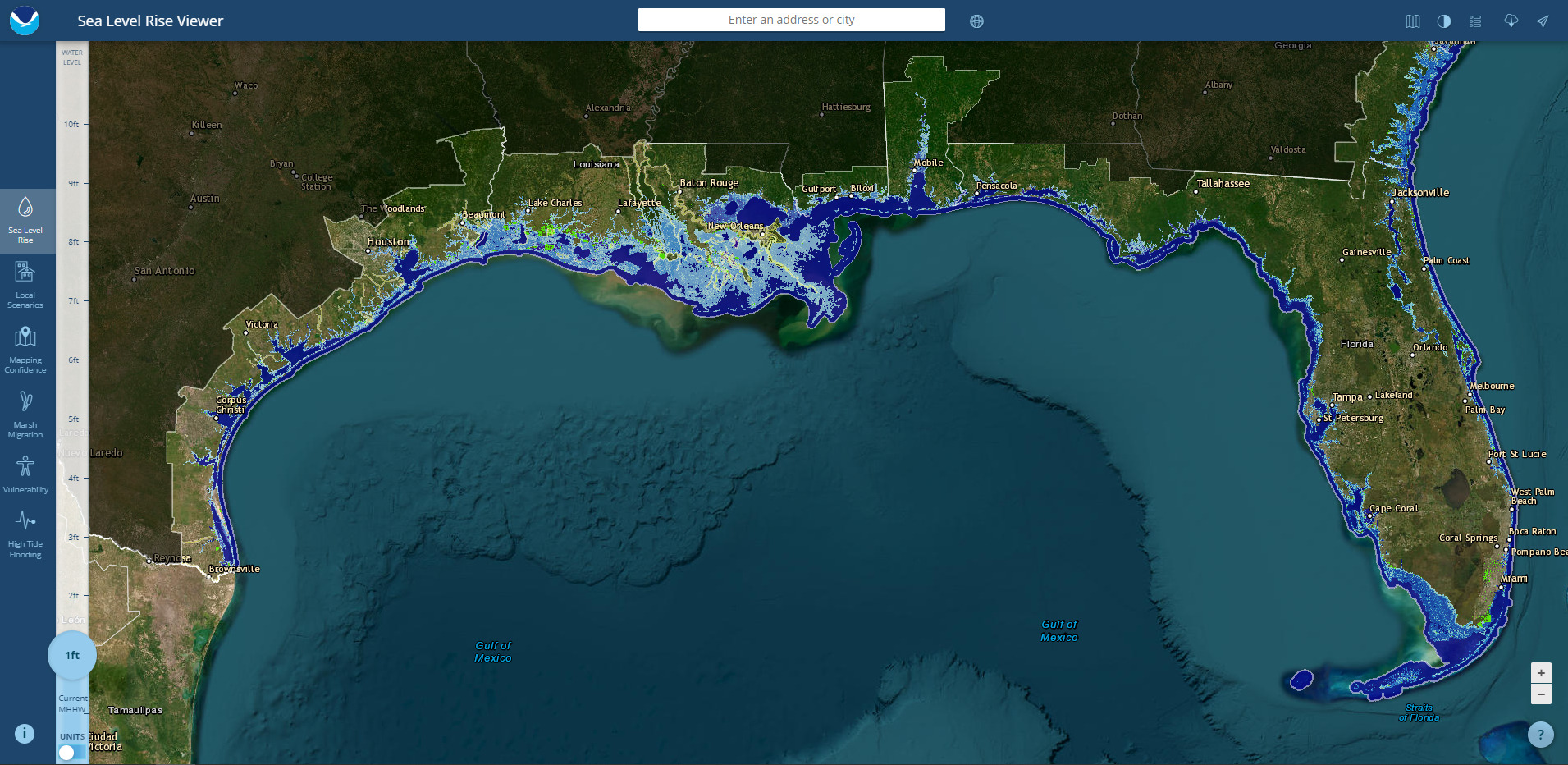Show the legend list icon

point(1475,21)
